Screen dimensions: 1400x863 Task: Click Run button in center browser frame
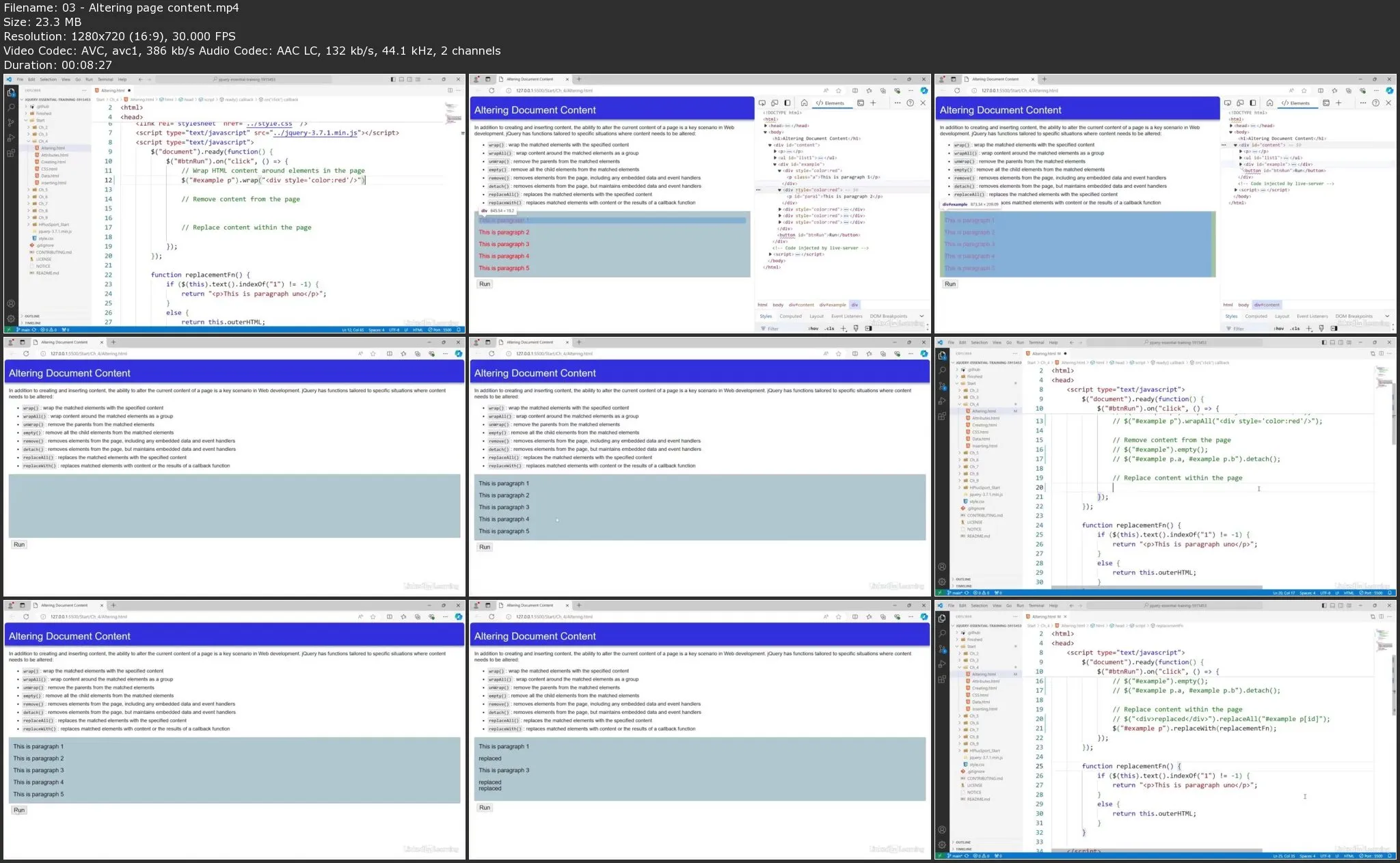click(485, 547)
